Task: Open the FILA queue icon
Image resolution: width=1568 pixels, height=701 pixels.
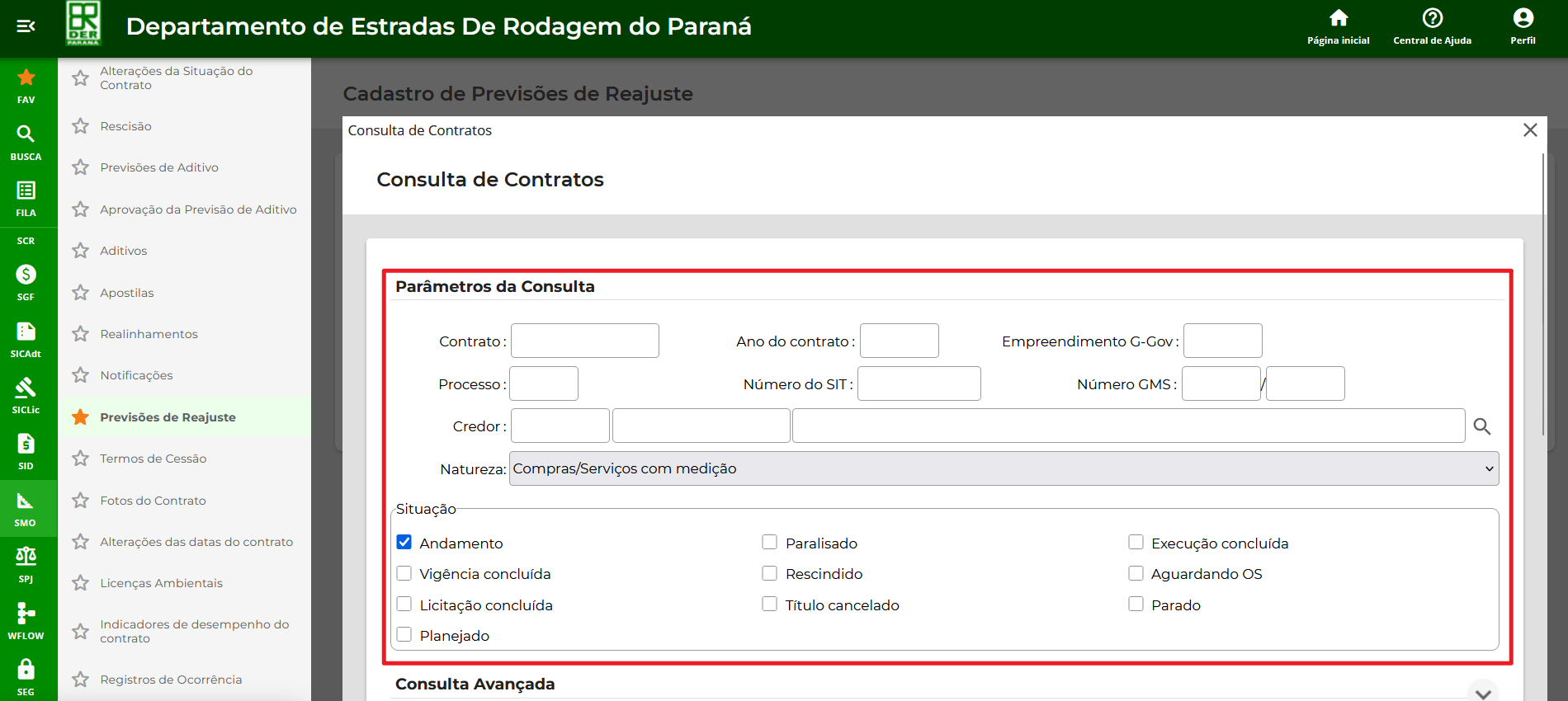Action: (26, 191)
